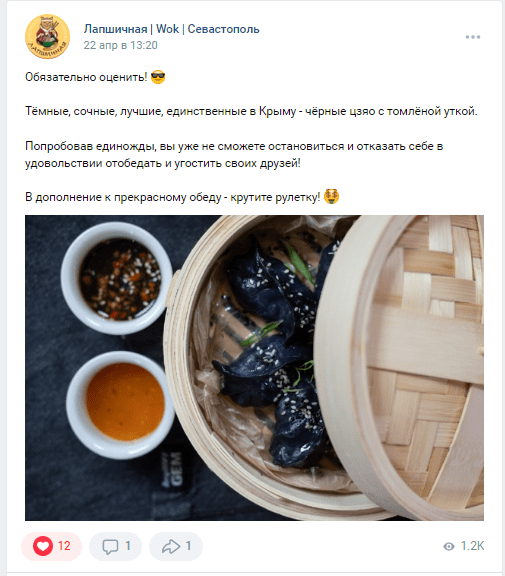Image resolution: width=505 pixels, height=576 pixels.
Task: Click the orange sauce bowl in photo
Action: click(x=121, y=405)
